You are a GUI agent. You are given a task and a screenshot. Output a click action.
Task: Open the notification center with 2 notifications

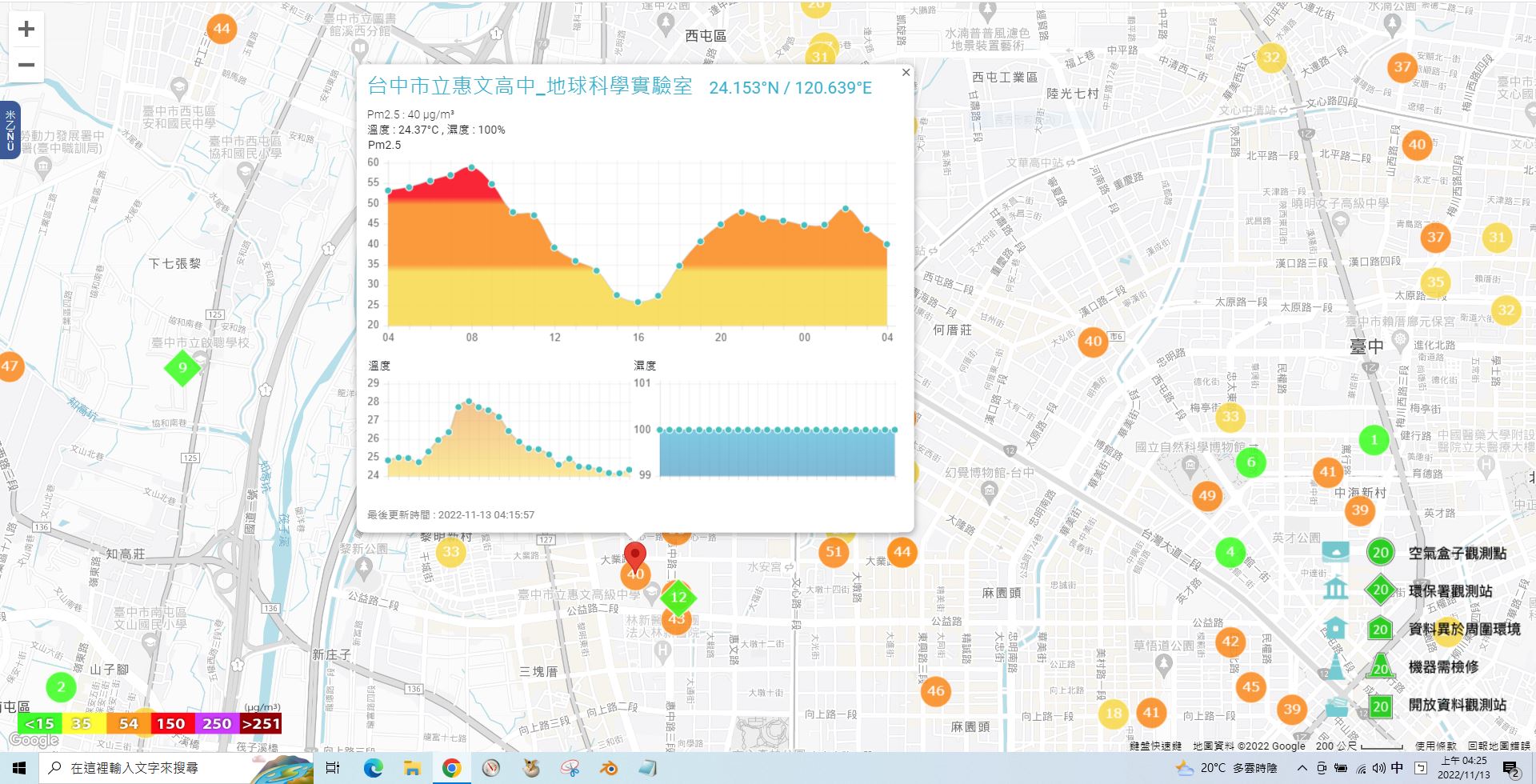click(1511, 769)
